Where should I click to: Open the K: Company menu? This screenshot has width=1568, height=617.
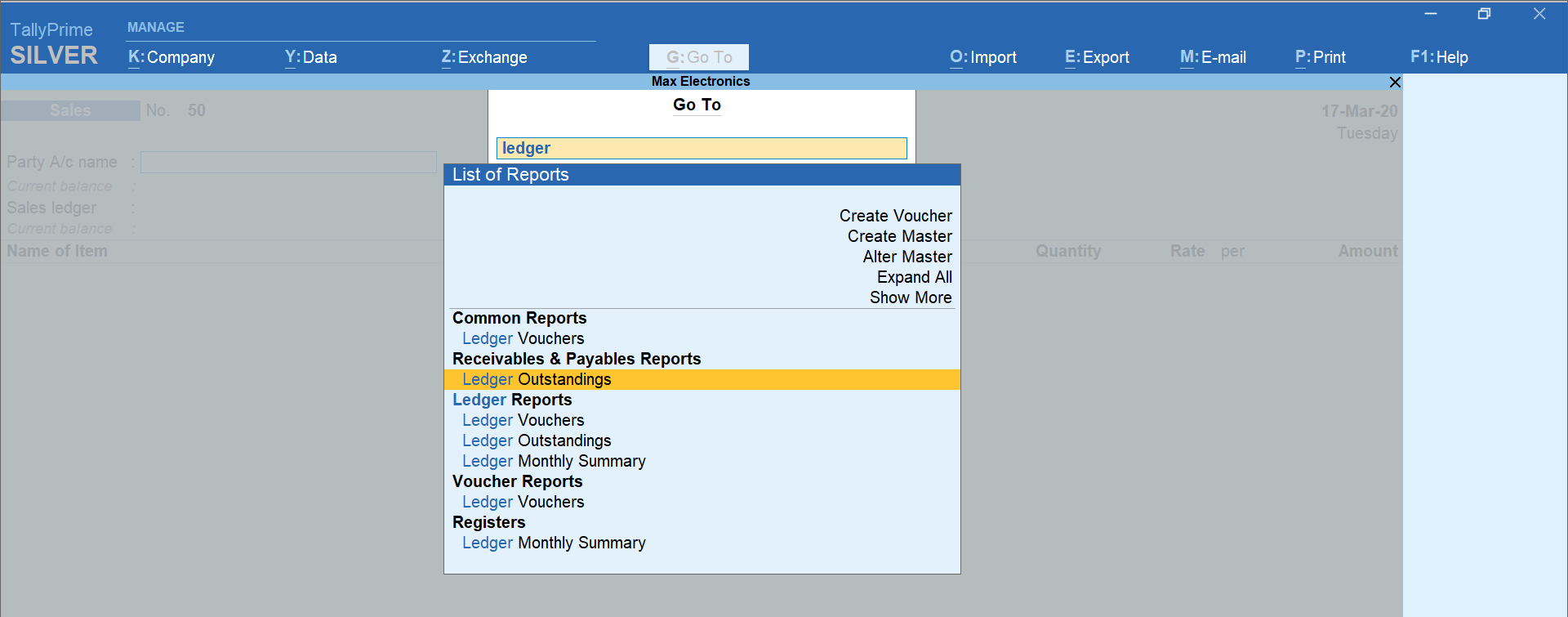click(171, 57)
